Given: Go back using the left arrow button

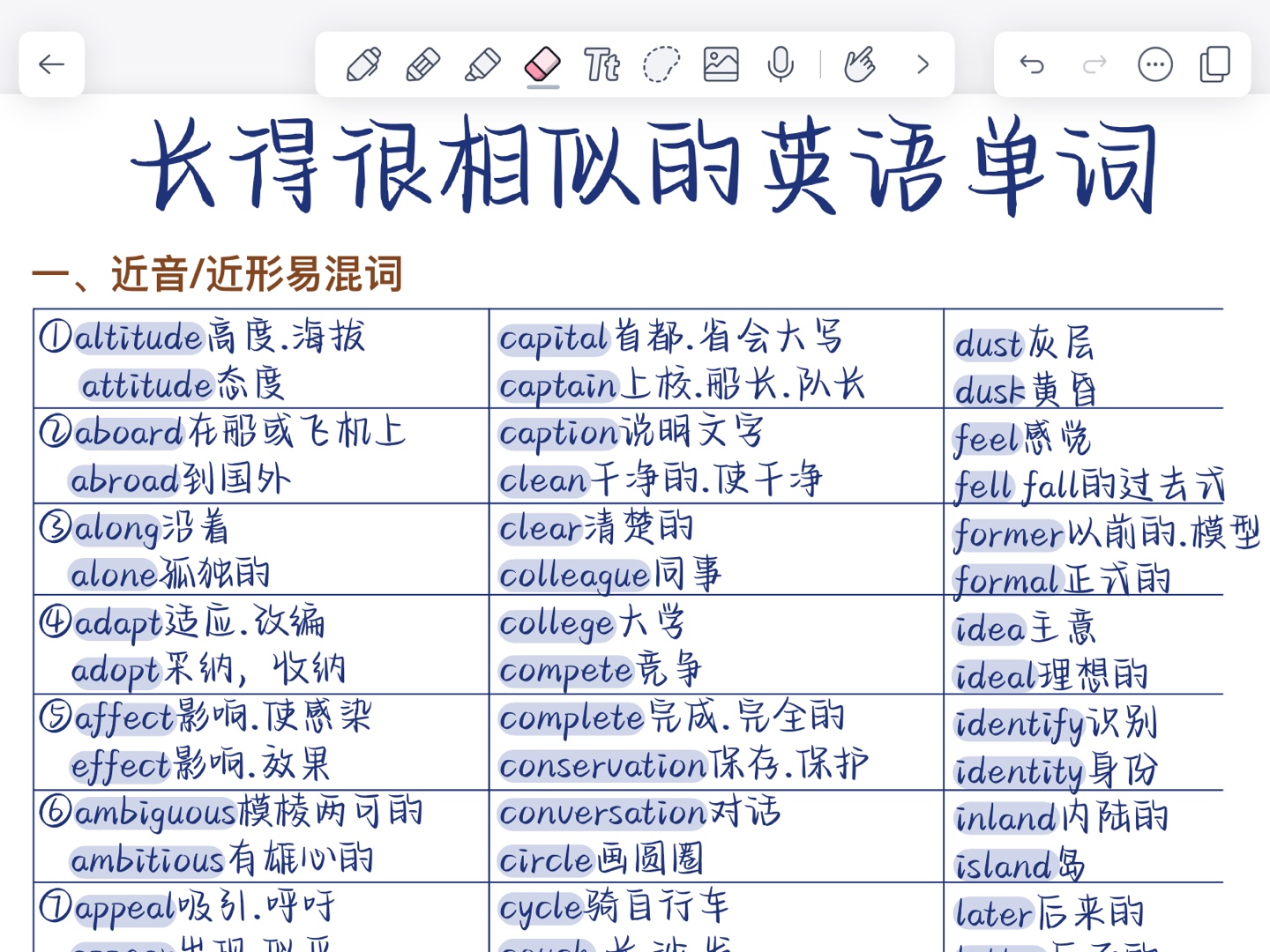Looking at the screenshot, I should coord(52,64).
